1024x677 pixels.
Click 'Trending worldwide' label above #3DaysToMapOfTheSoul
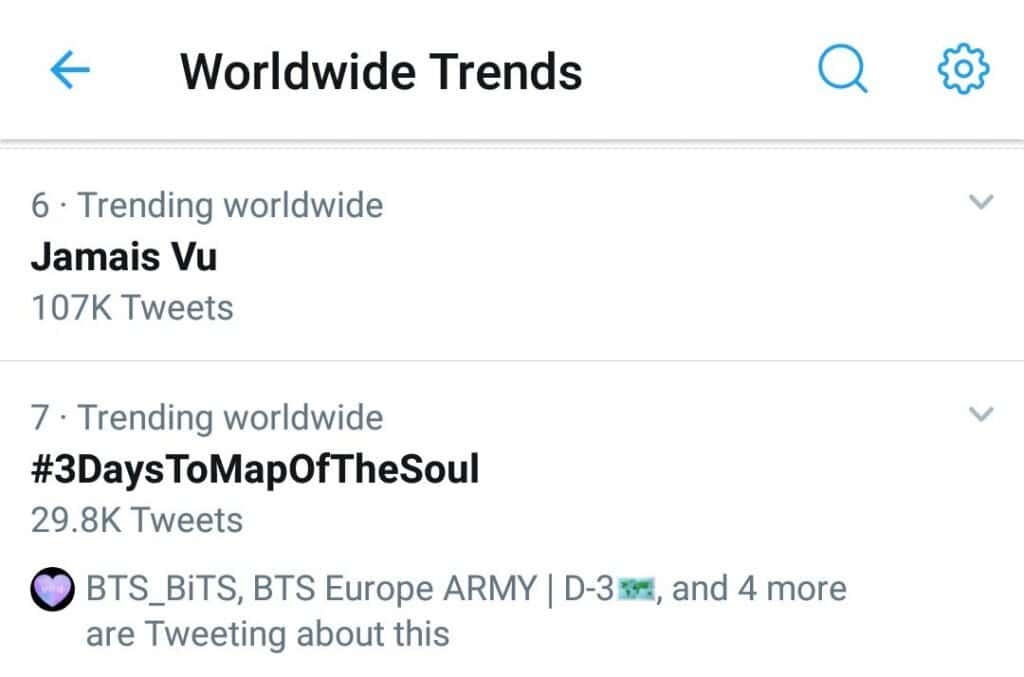[230, 417]
